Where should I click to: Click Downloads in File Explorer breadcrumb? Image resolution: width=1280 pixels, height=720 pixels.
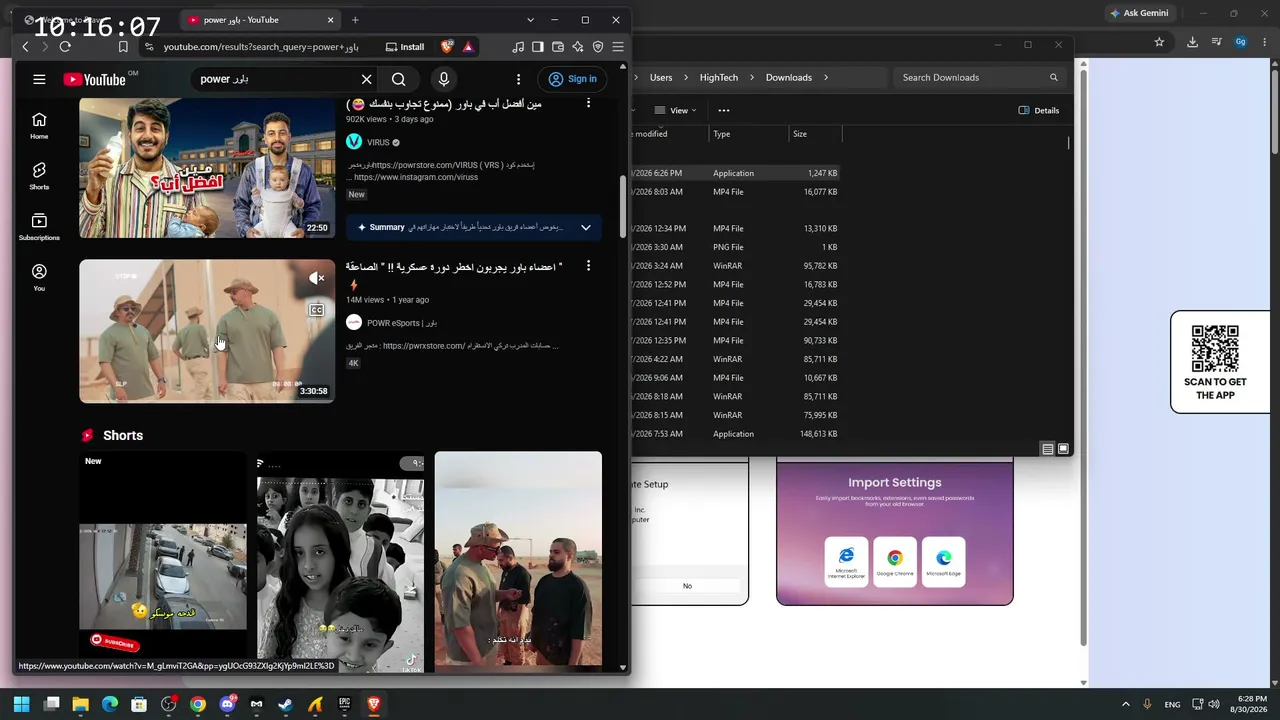click(x=789, y=77)
